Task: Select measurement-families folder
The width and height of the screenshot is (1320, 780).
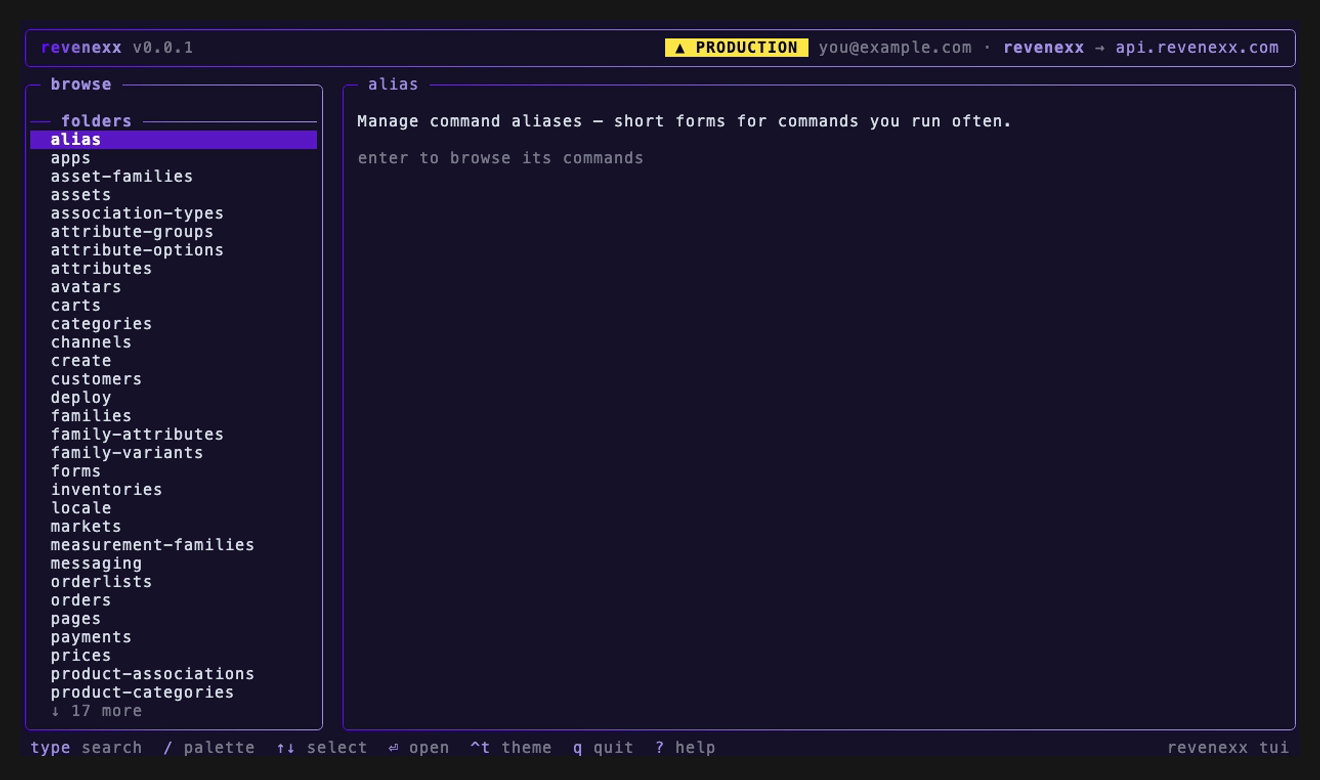Action: (173, 545)
